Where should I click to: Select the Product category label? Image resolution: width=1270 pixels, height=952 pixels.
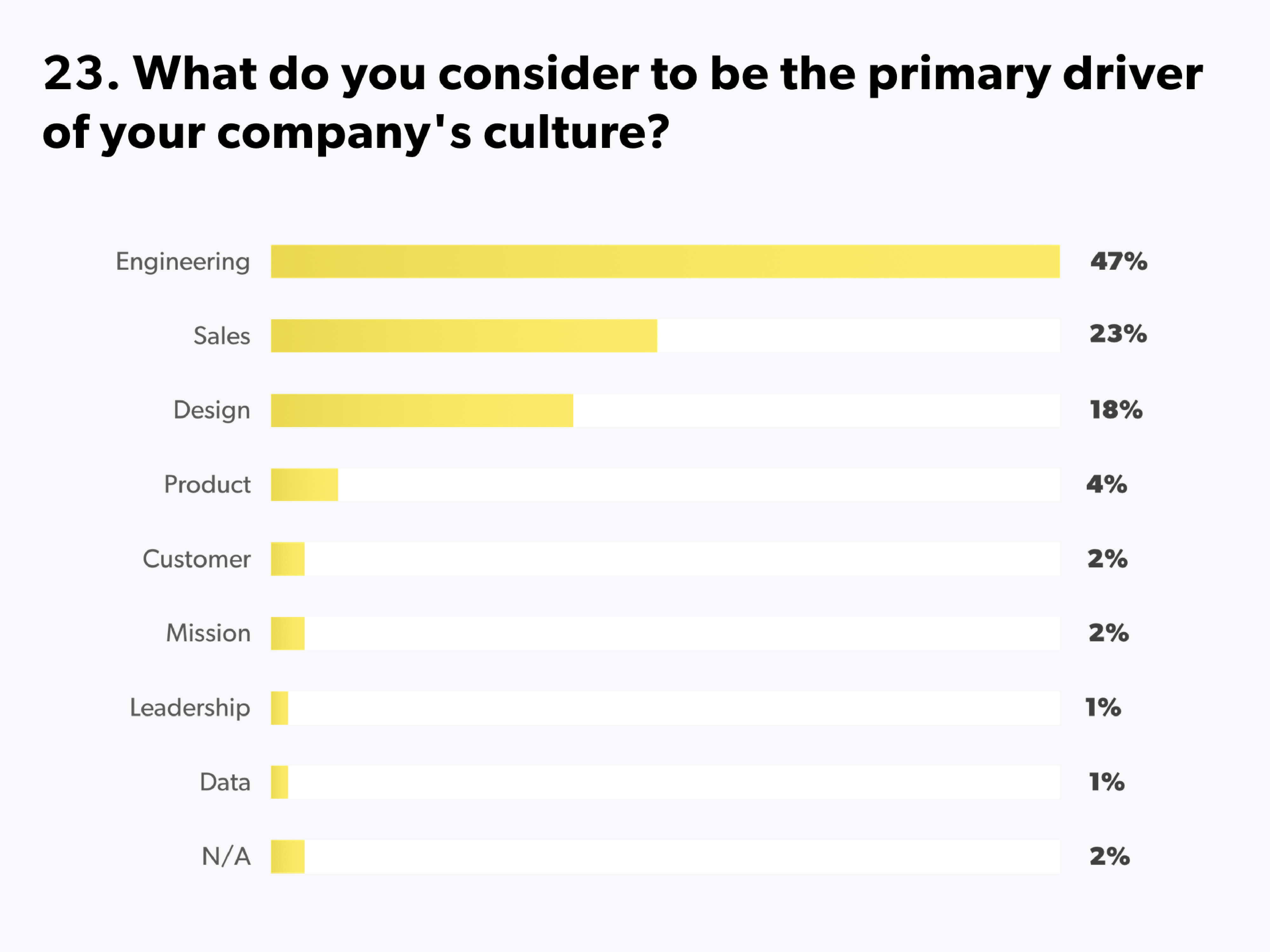coord(207,485)
